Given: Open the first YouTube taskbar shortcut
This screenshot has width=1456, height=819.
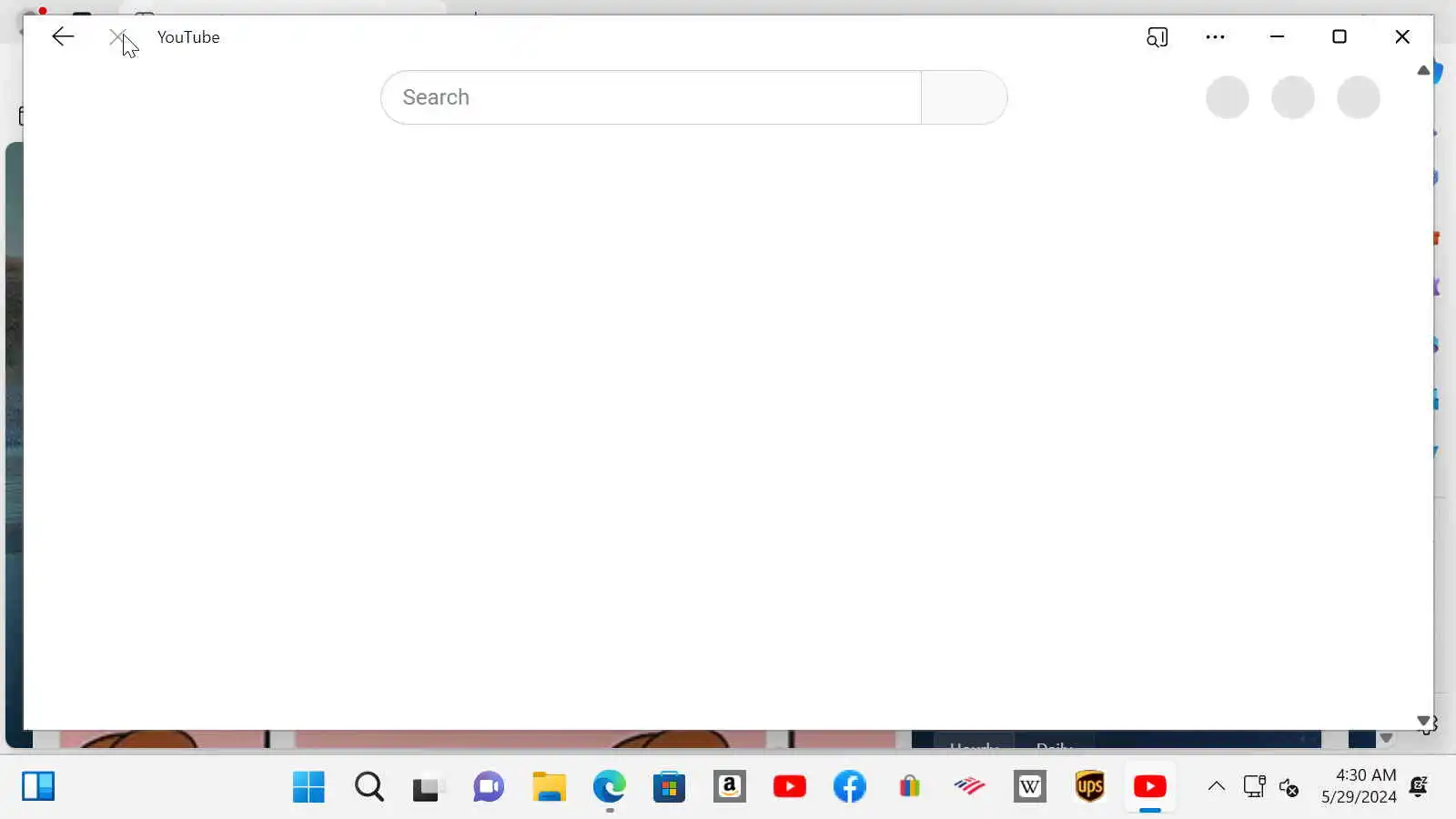Looking at the screenshot, I should coord(790,786).
